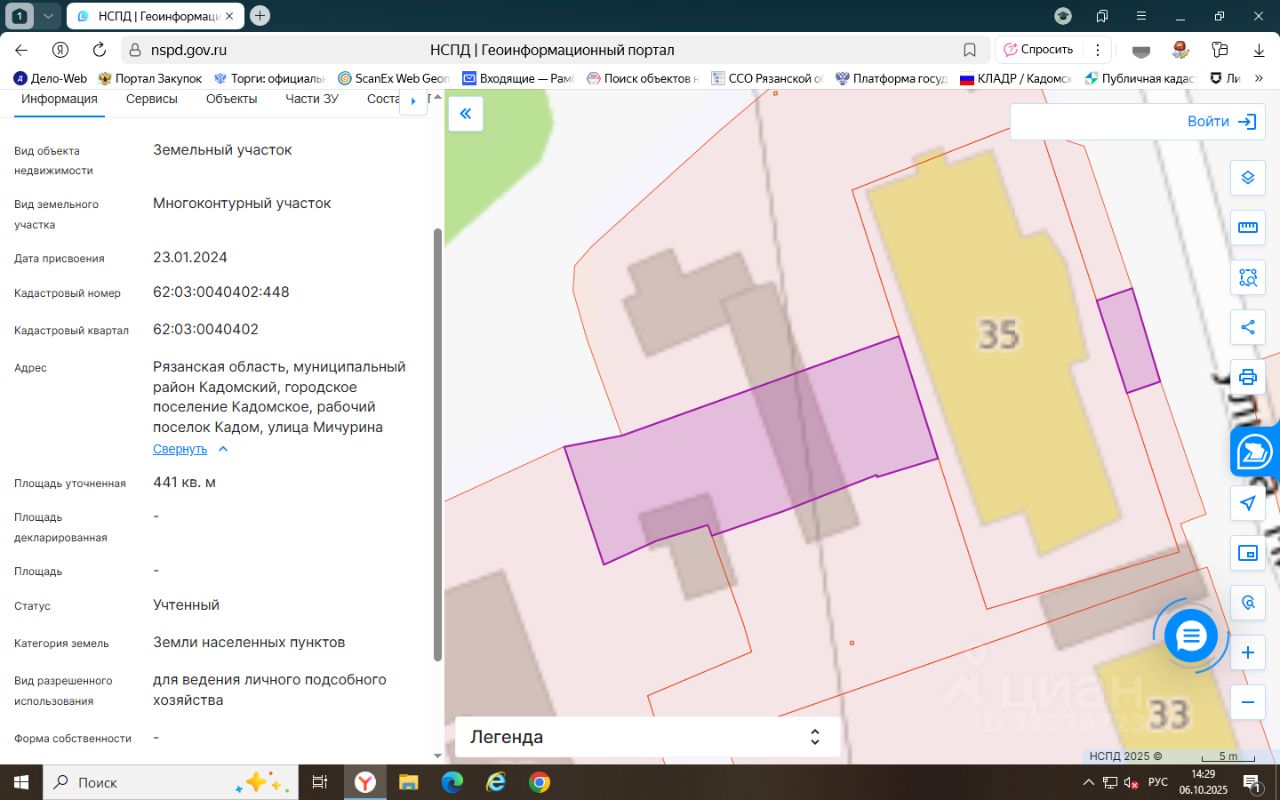Image resolution: width=1280 pixels, height=800 pixels.
Task: Switch to the Сервисы tab
Action: click(152, 99)
